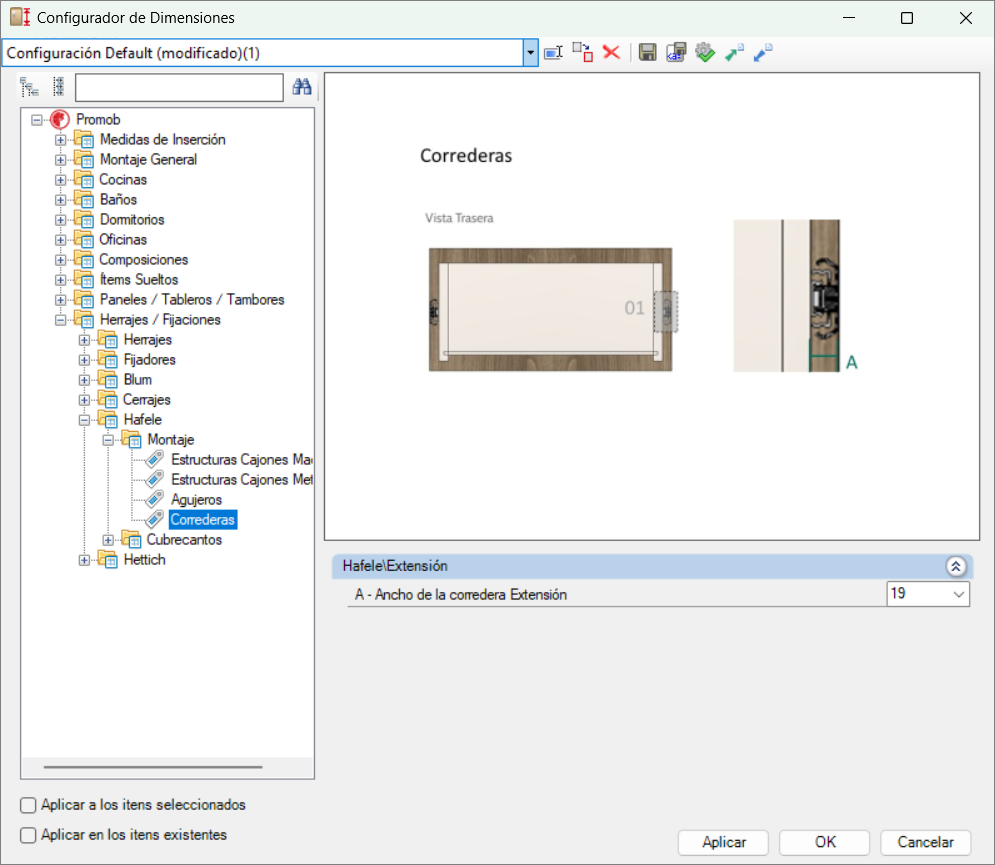995x865 pixels.
Task: Collapse the Hafele\Extensión section chevron
Action: (x=956, y=566)
